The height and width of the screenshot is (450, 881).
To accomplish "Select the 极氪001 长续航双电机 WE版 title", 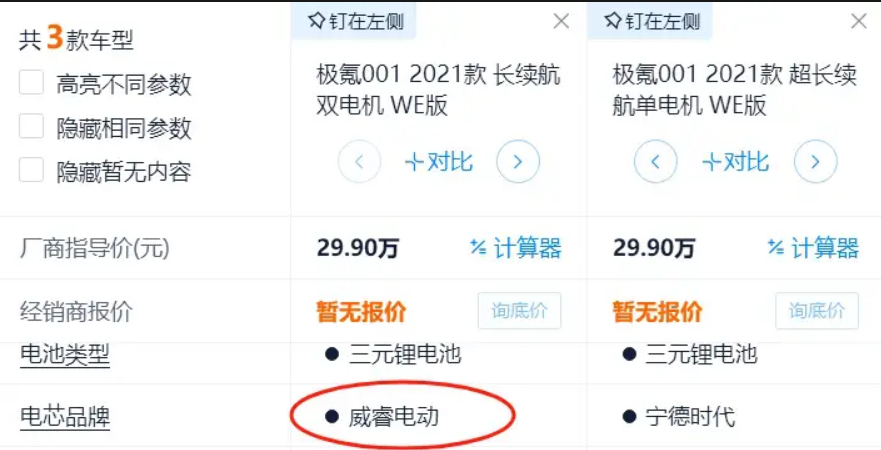I will pyautogui.click(x=438, y=89).
